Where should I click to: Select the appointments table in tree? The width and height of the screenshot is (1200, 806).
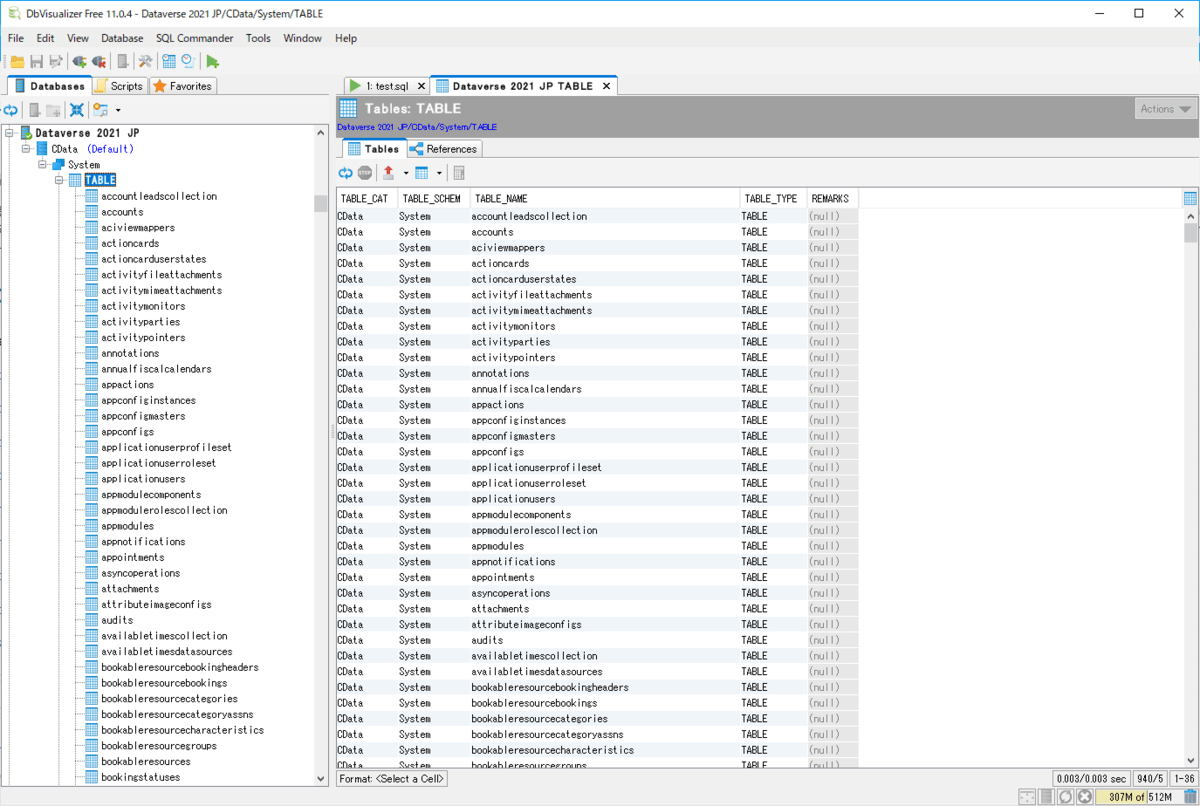click(132, 557)
